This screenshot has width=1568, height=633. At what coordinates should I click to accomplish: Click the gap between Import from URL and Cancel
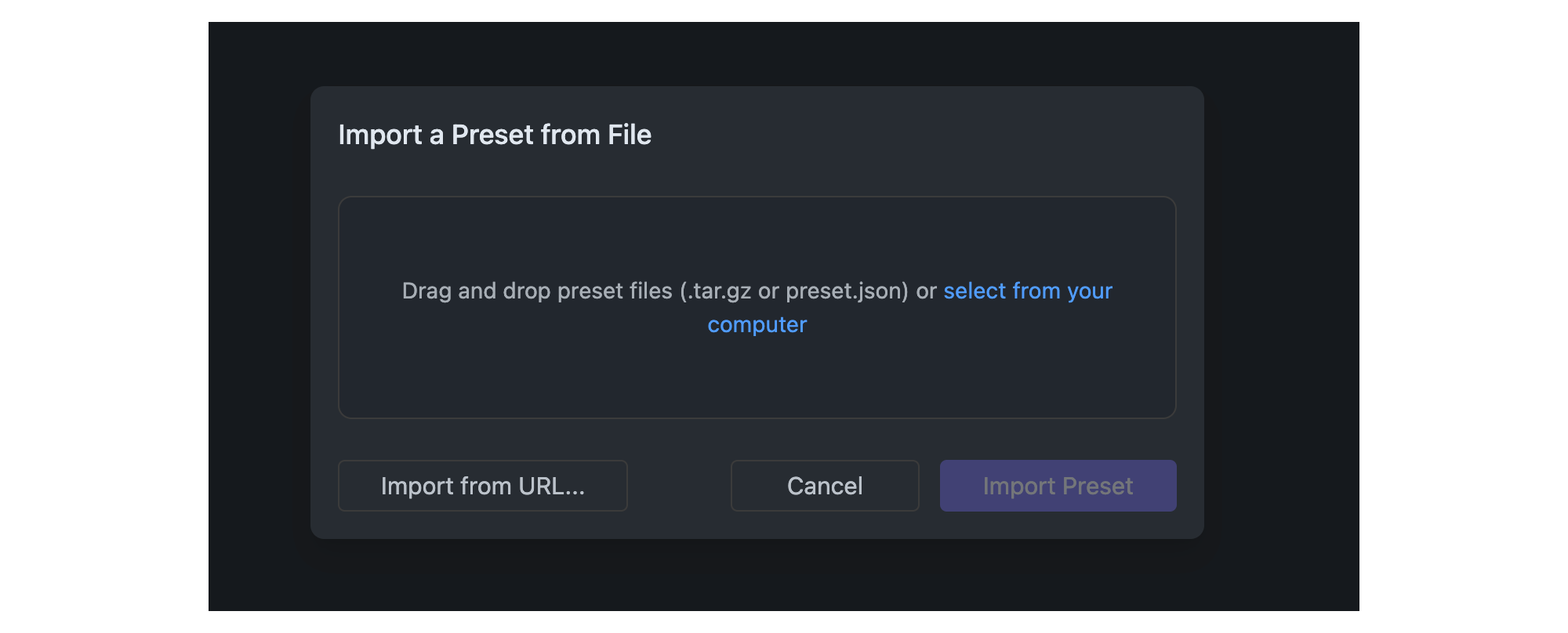[x=679, y=486]
